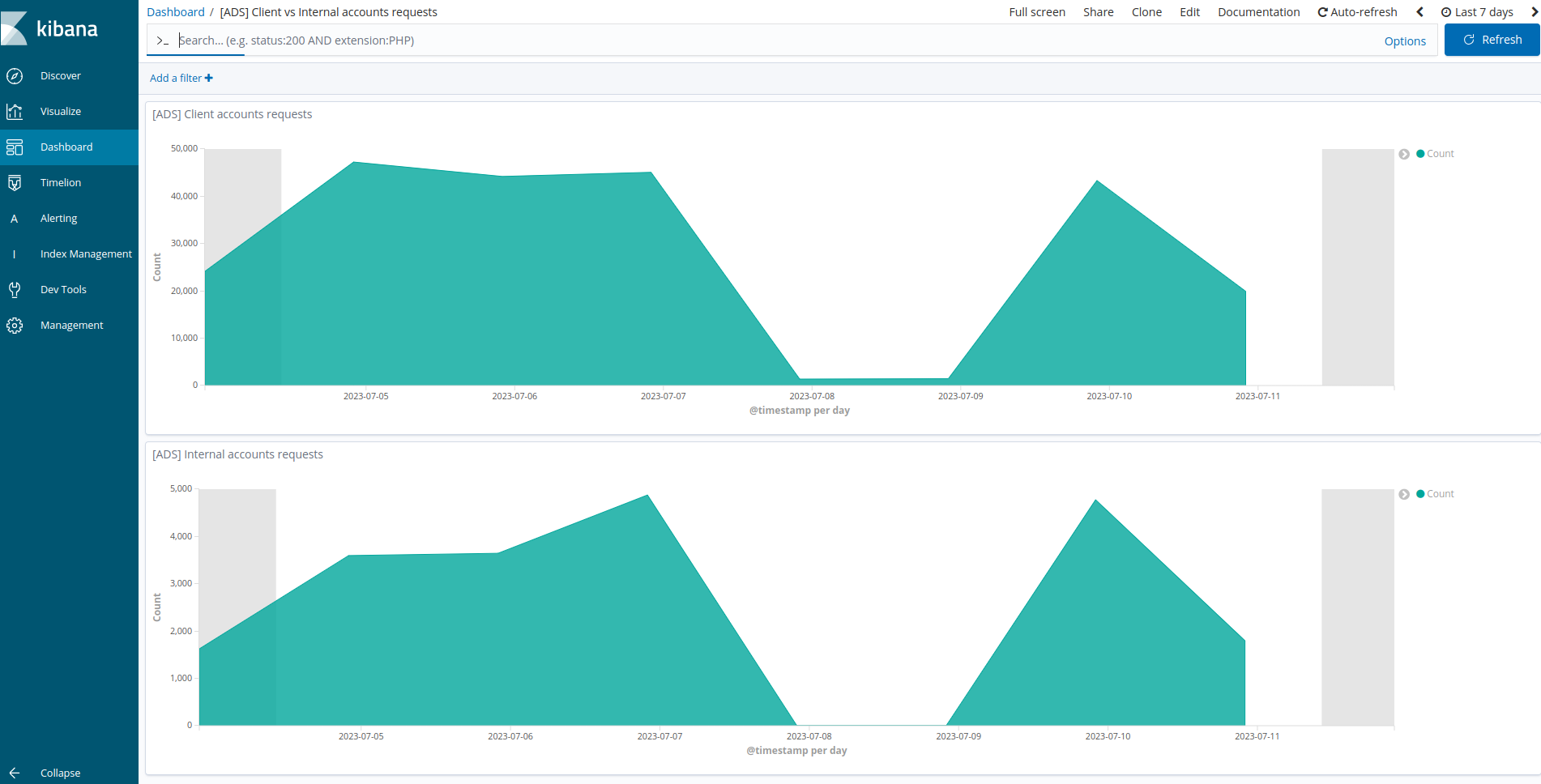Click Clone in the top menu

pyautogui.click(x=1146, y=12)
